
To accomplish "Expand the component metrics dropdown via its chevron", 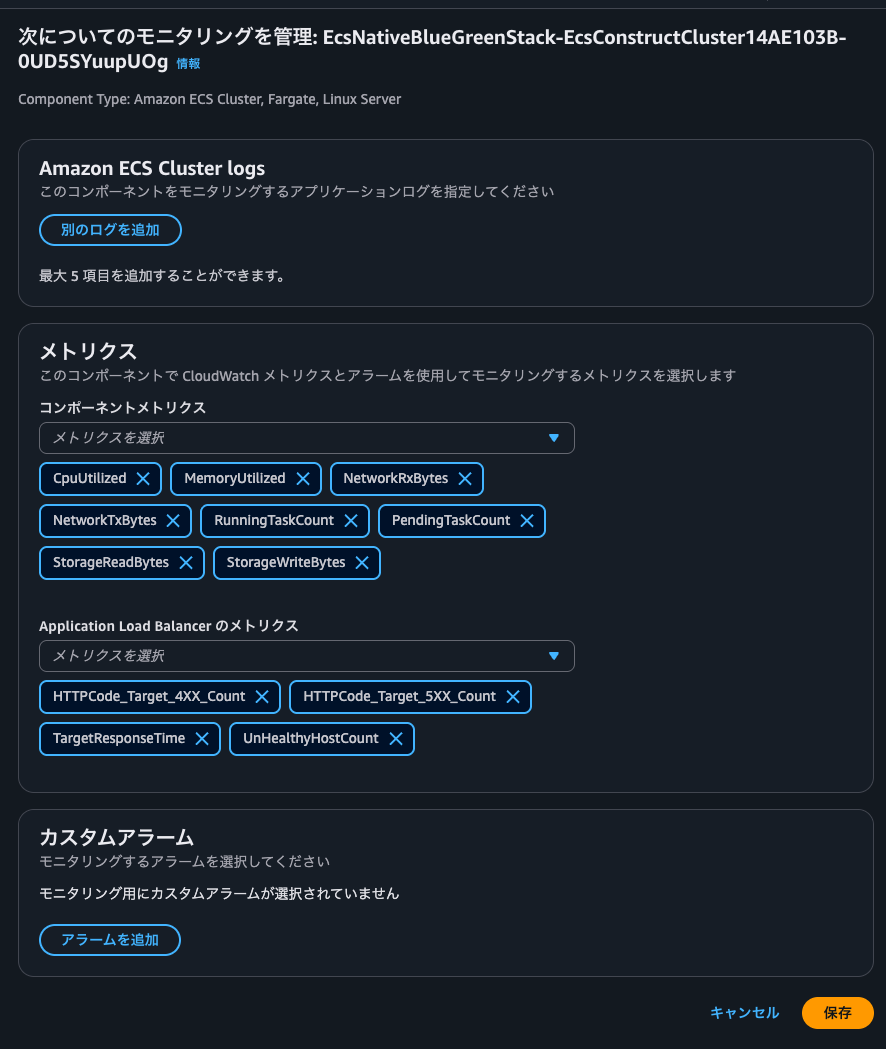I will [553, 438].
